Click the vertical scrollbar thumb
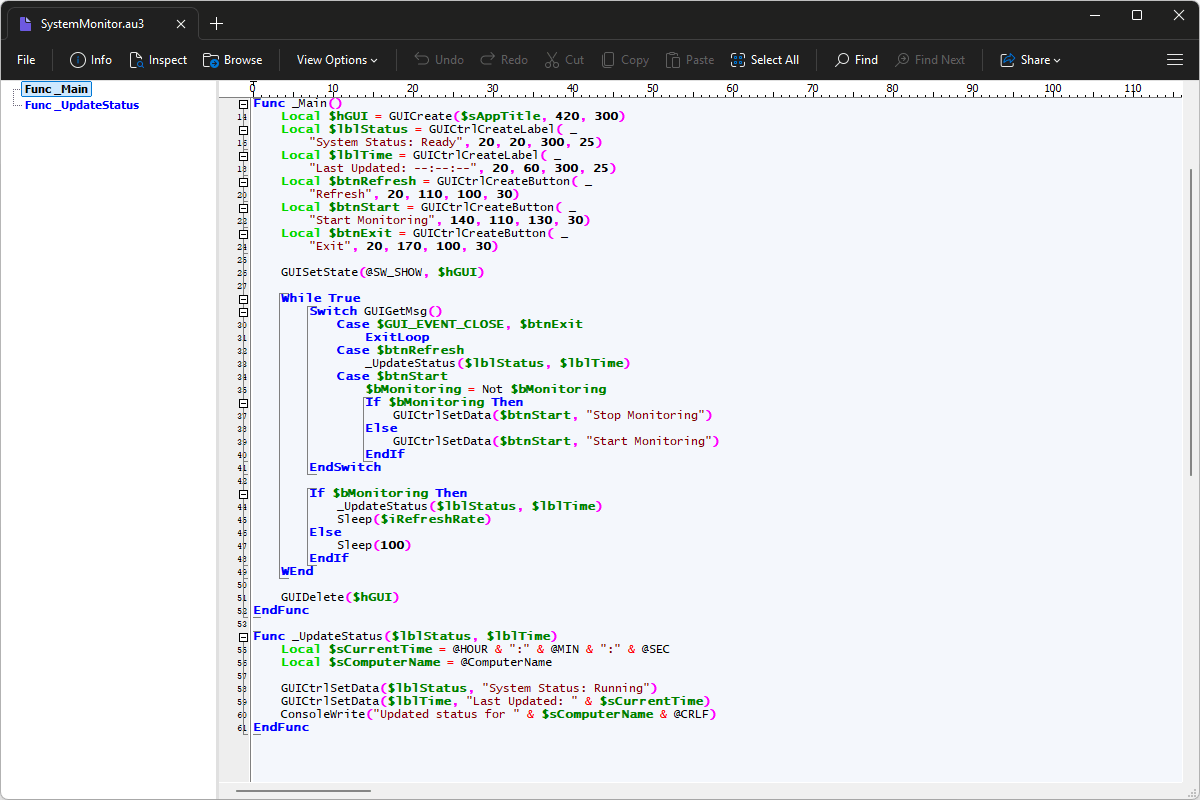Image resolution: width=1200 pixels, height=800 pixels. (x=1190, y=322)
